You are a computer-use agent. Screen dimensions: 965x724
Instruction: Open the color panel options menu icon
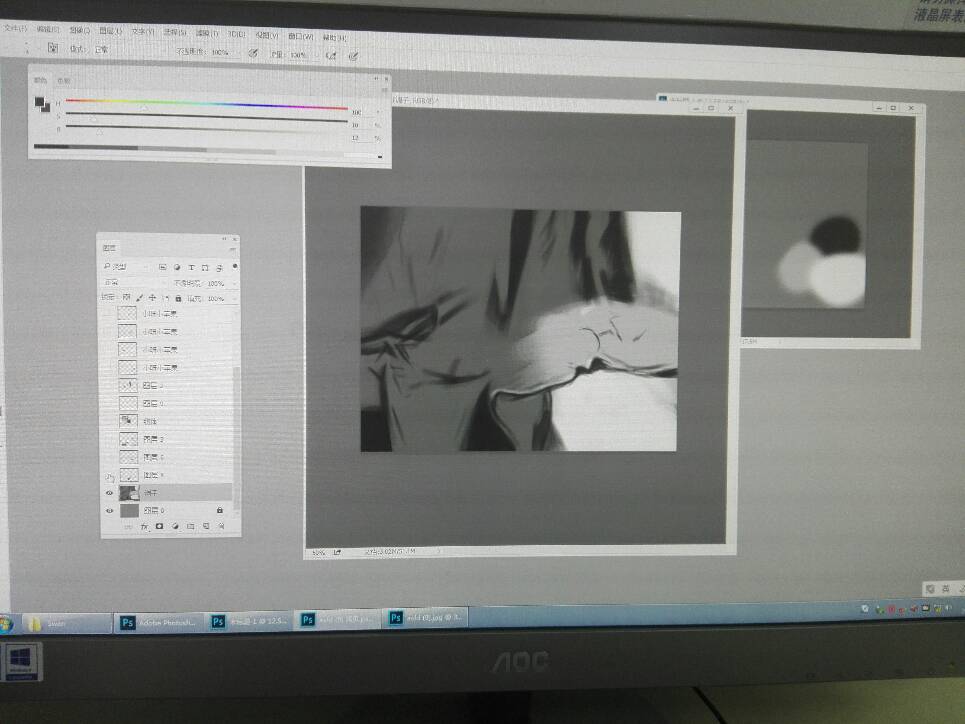[384, 90]
